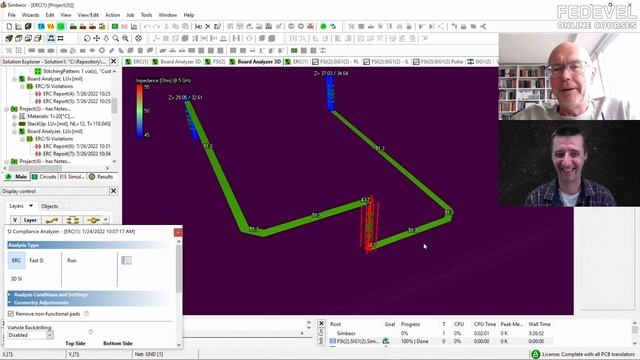Close the Display control panel
The image size is (640, 360).
113,191
